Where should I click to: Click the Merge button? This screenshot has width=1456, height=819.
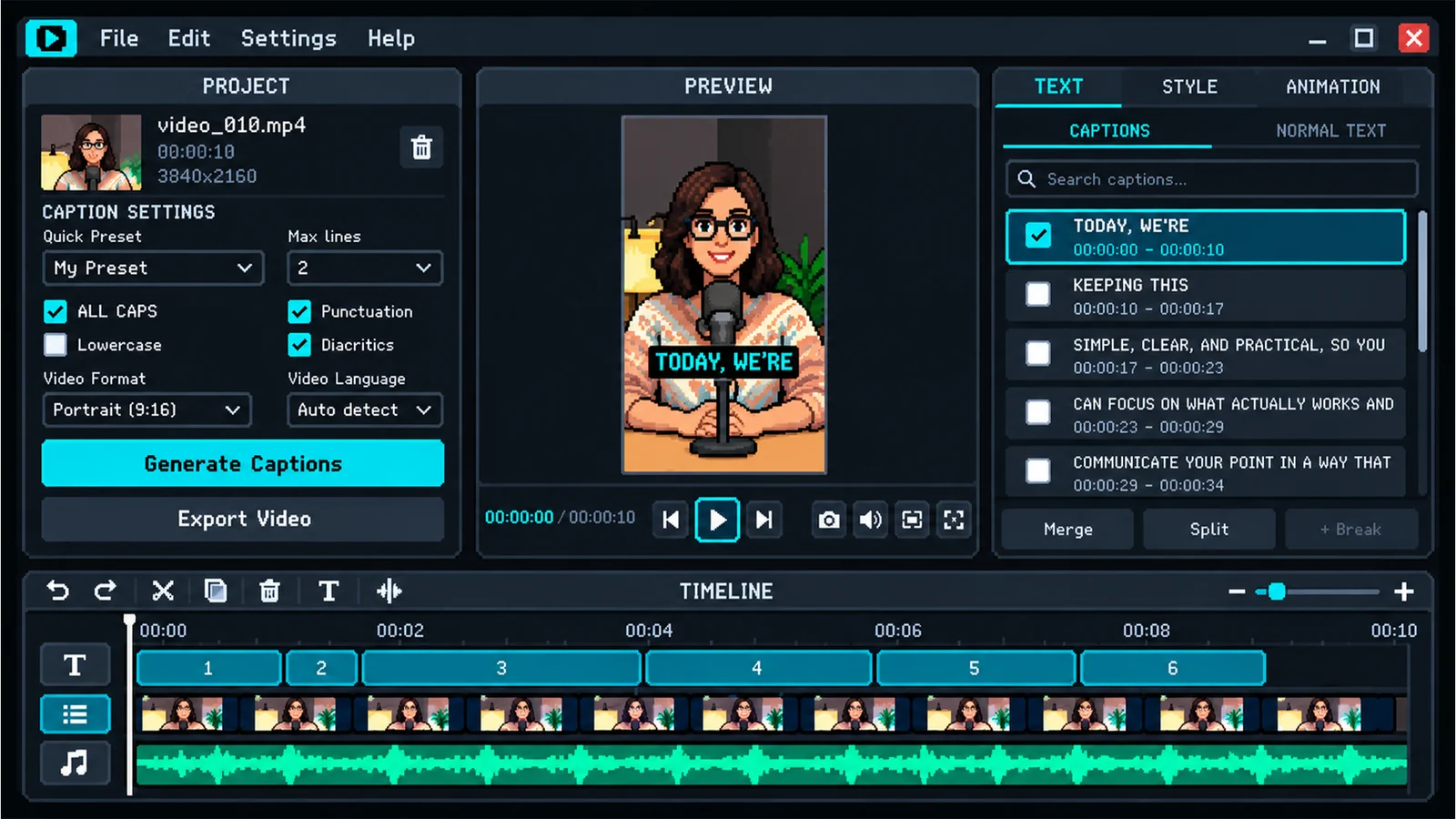(1068, 529)
